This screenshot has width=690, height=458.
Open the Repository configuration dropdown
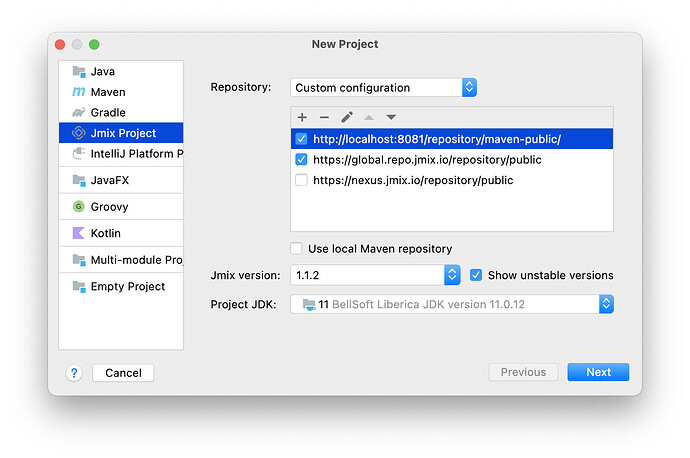(383, 88)
